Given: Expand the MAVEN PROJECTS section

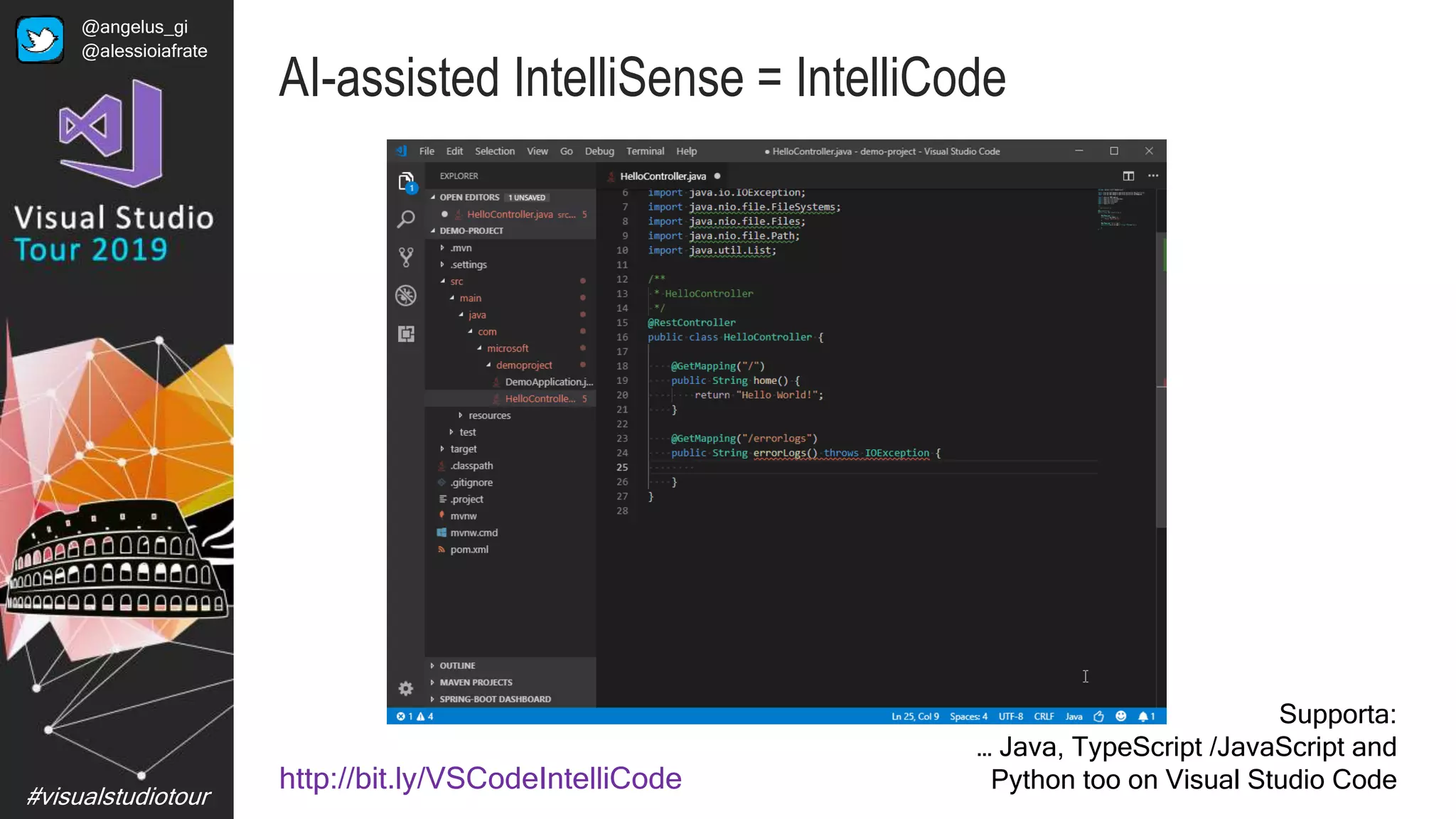Looking at the screenshot, I should [x=510, y=682].
